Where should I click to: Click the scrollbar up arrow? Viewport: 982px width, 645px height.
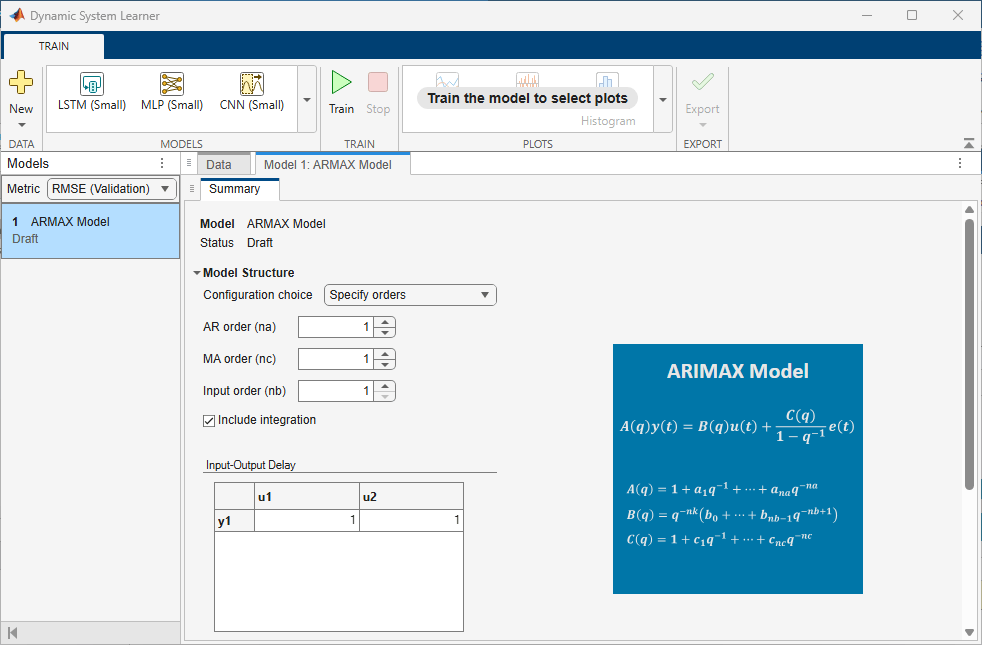click(x=969, y=210)
